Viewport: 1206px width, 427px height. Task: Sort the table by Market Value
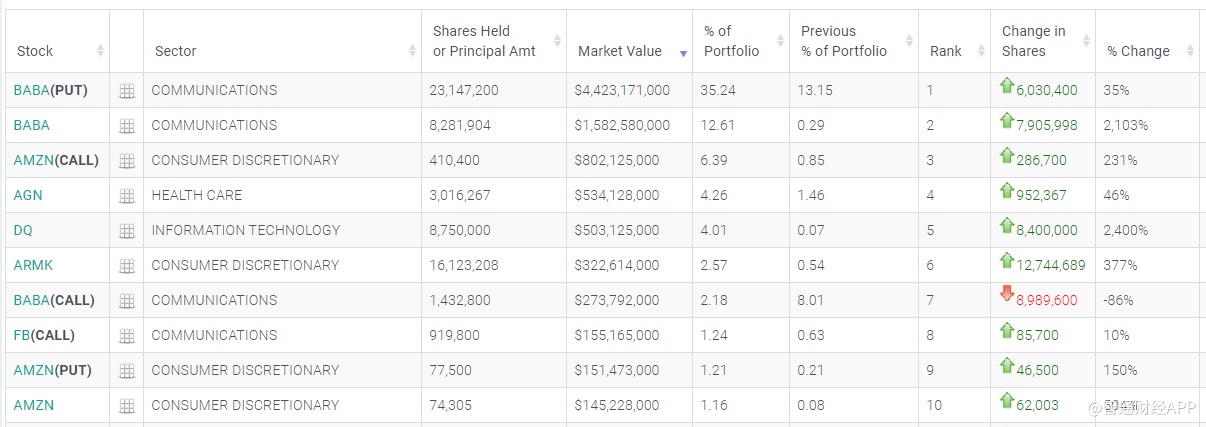[x=620, y=51]
